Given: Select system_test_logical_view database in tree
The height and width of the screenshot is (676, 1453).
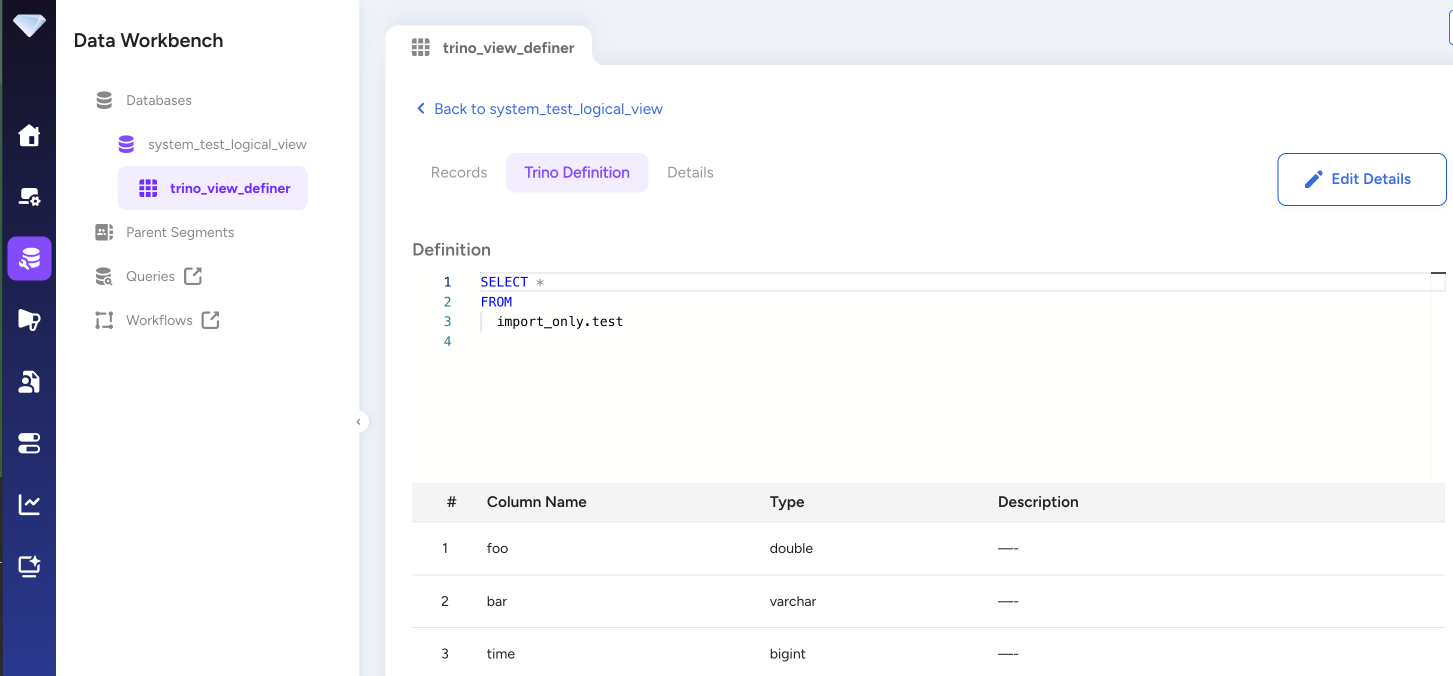Looking at the screenshot, I should (226, 144).
